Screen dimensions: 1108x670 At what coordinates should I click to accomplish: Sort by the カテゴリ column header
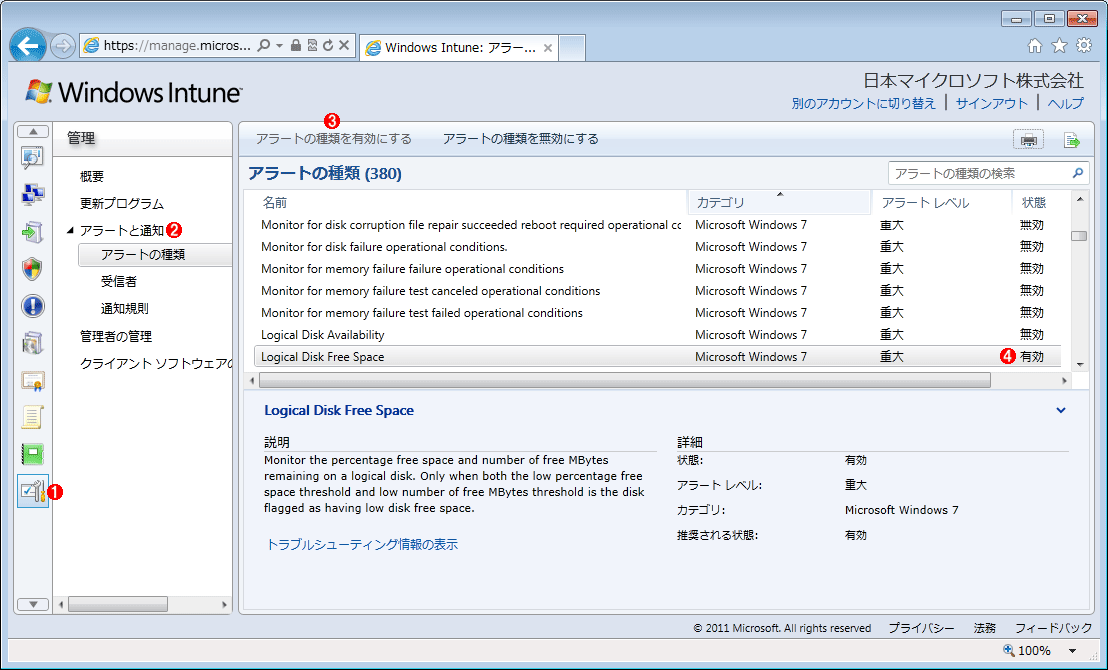point(779,203)
